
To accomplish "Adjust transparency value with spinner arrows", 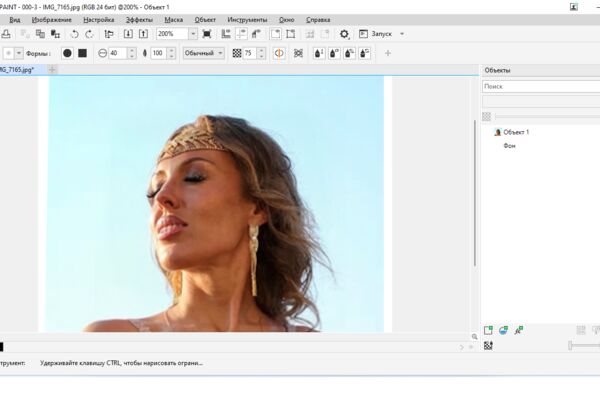I will pos(171,53).
